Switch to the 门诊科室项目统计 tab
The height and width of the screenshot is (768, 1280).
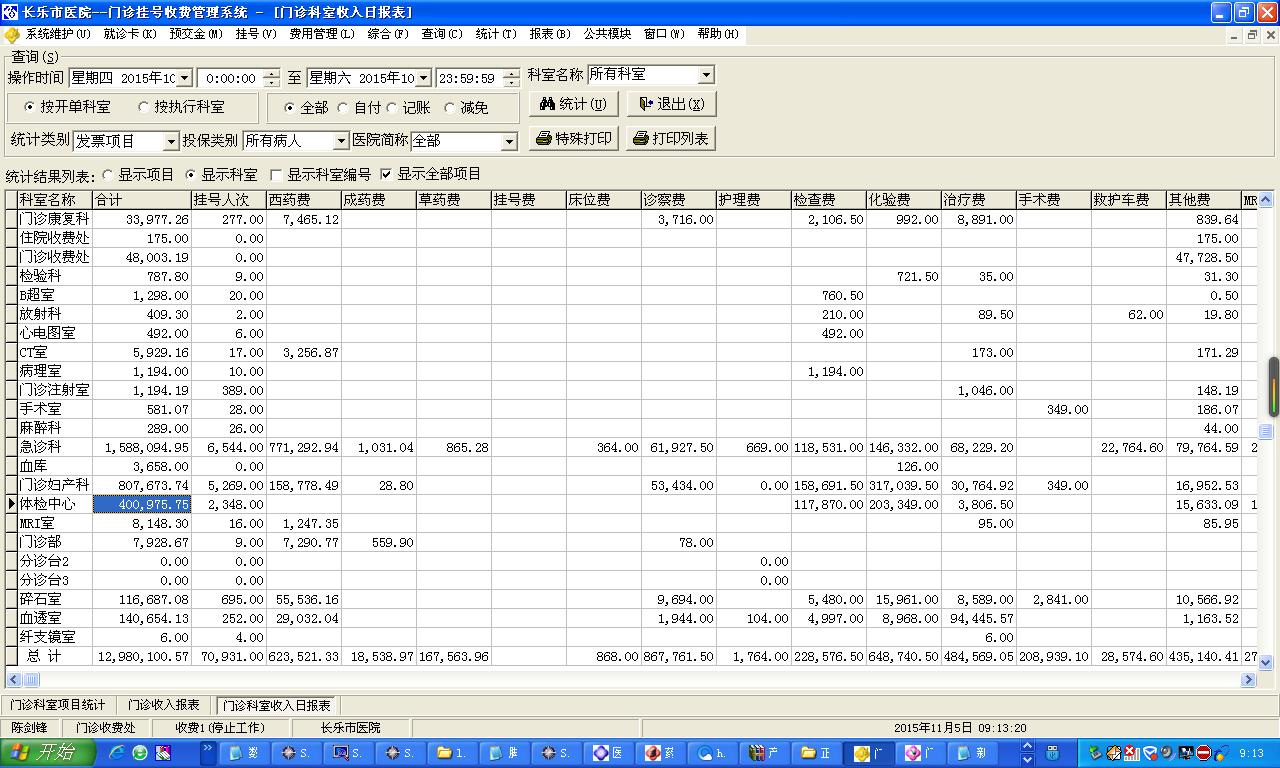pyautogui.click(x=58, y=705)
